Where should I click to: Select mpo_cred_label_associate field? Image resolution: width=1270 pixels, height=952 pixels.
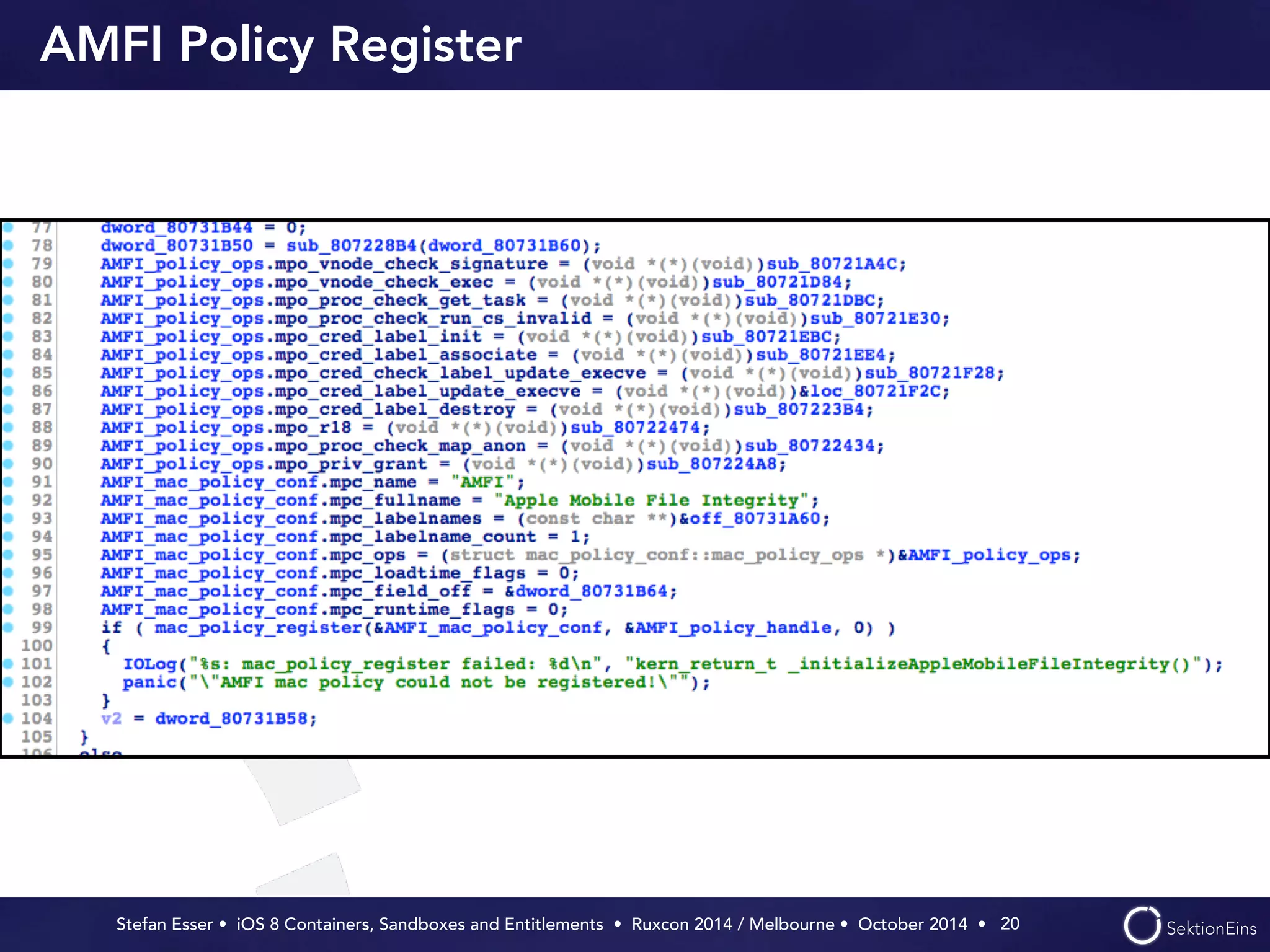pyautogui.click(x=406, y=355)
